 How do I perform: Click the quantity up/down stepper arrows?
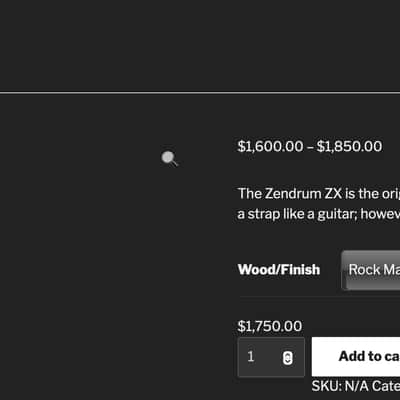click(x=288, y=358)
